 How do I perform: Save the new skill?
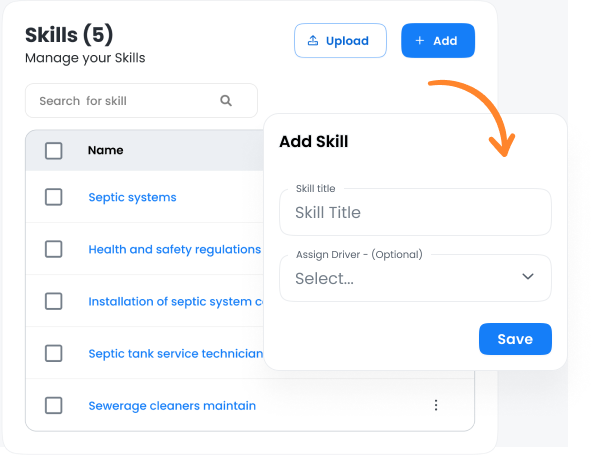(x=515, y=339)
